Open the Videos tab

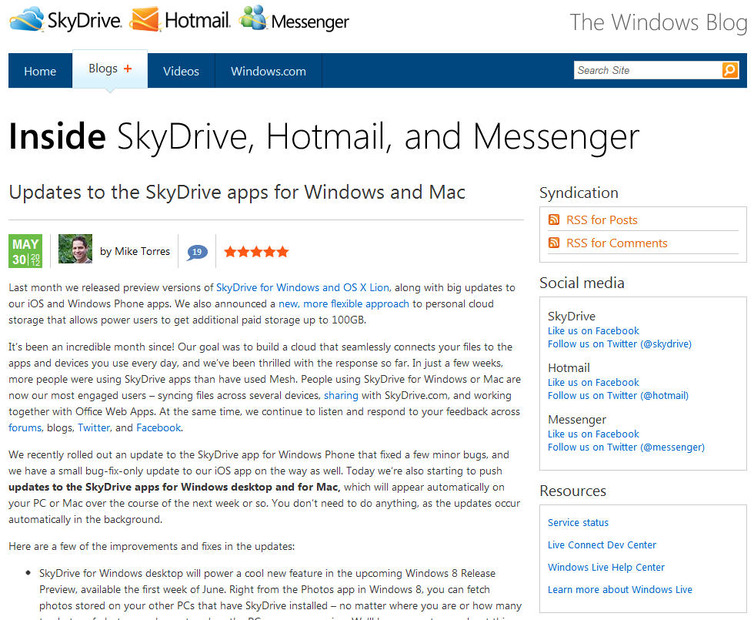pos(181,71)
